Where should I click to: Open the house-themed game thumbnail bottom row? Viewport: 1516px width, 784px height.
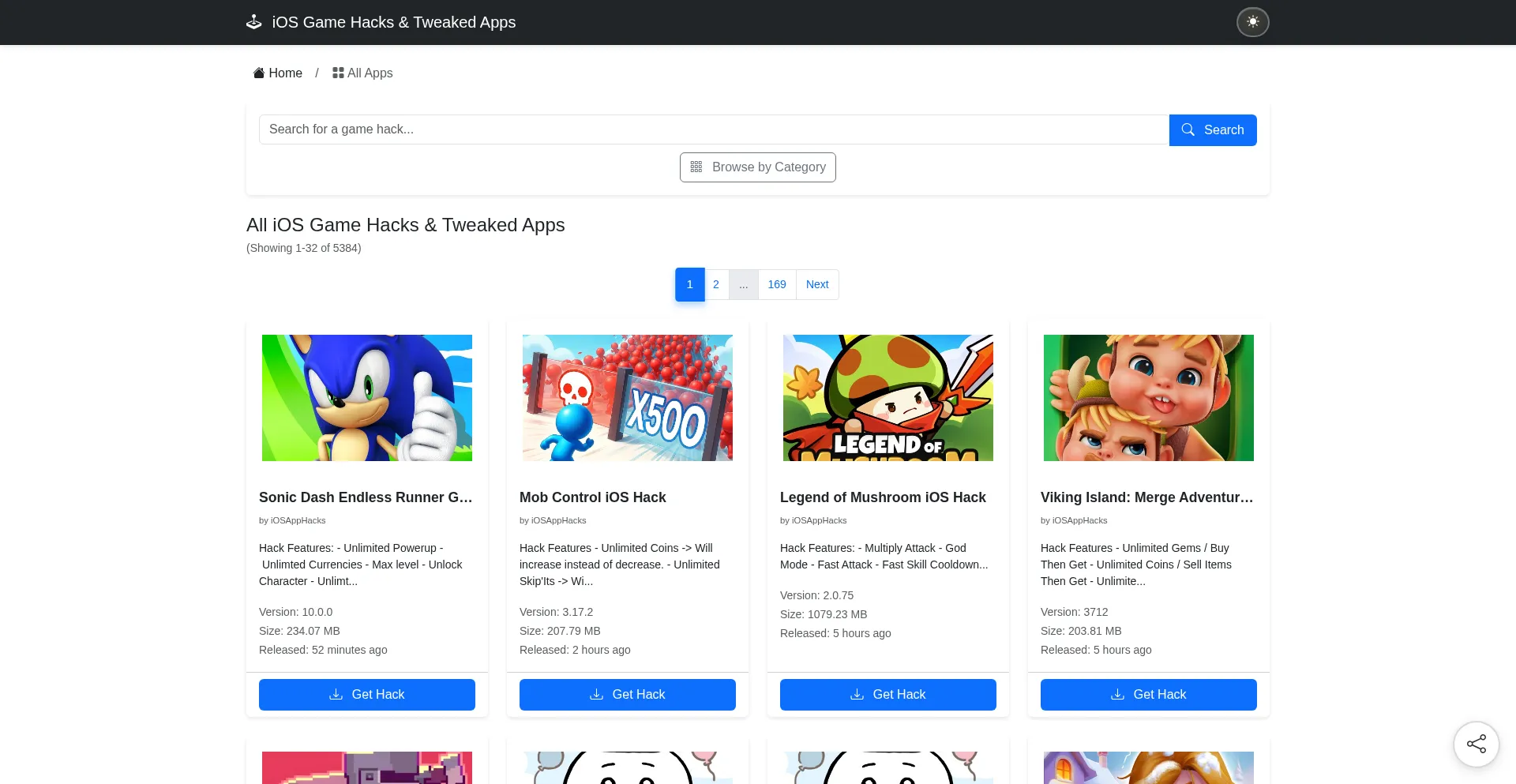point(1149,767)
